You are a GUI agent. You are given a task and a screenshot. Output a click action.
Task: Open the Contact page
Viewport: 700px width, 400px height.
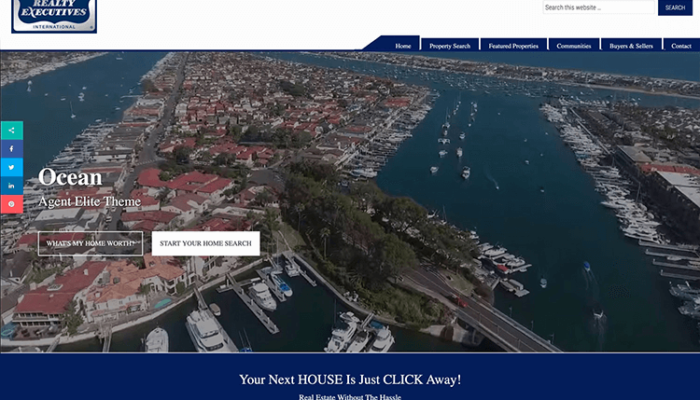pos(681,46)
